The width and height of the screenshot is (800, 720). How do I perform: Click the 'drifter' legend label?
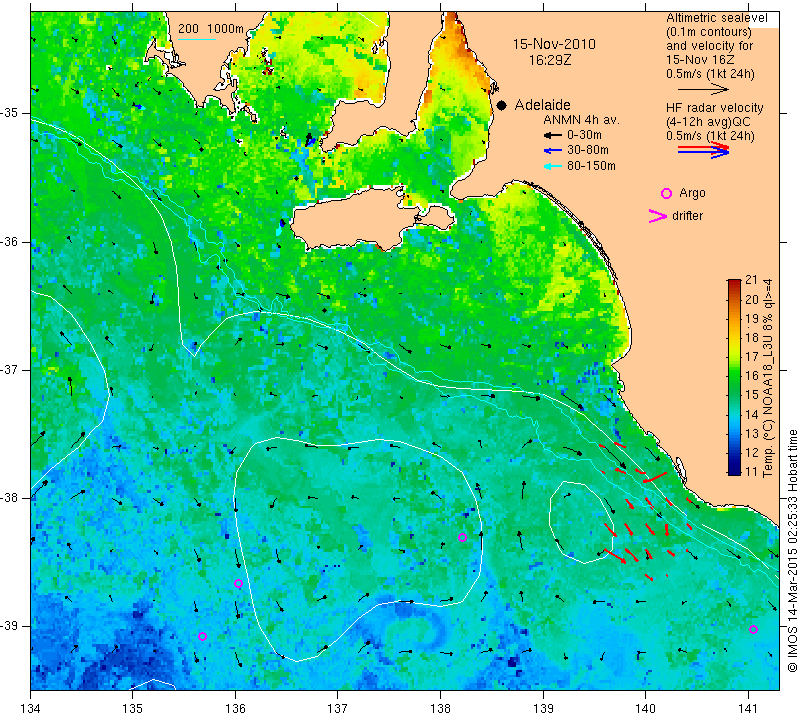687,216
